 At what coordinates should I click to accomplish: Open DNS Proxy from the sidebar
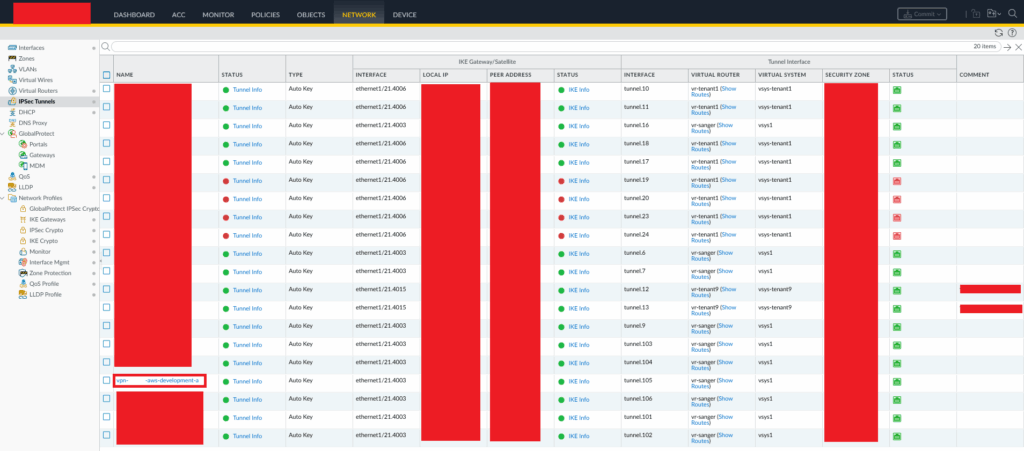[34, 122]
